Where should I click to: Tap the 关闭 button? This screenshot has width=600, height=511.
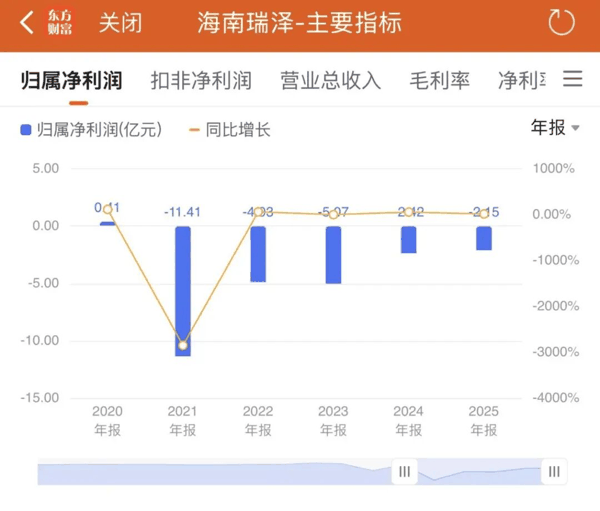click(x=121, y=23)
